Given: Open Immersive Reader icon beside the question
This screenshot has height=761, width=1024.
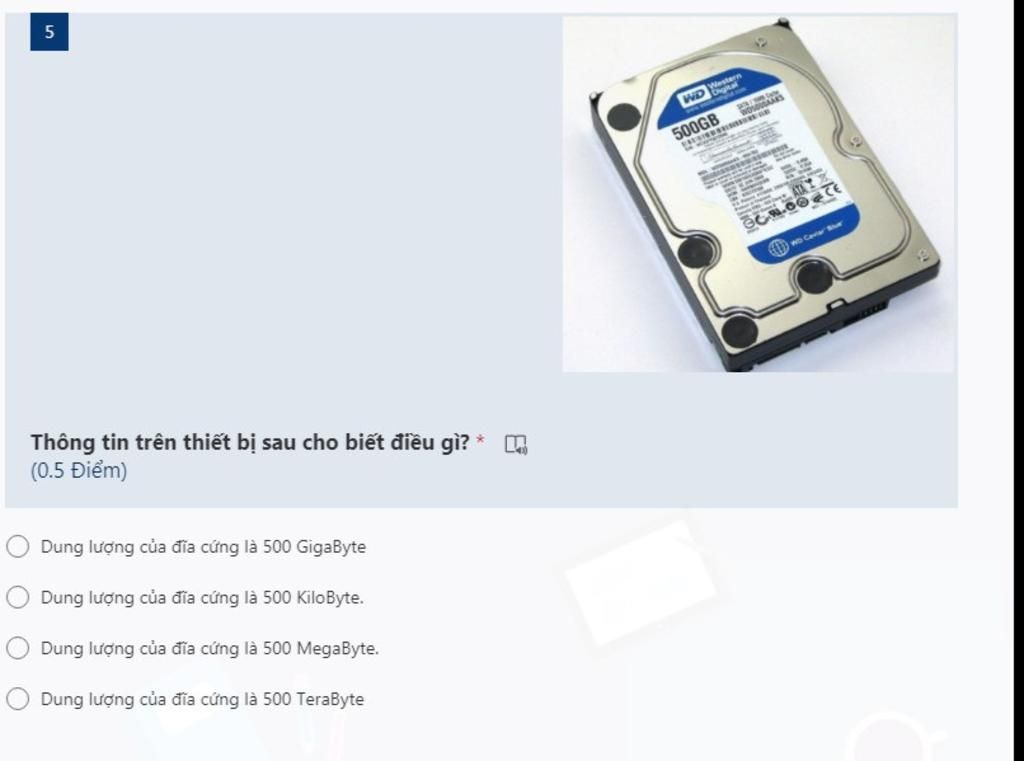Looking at the screenshot, I should click(x=516, y=445).
